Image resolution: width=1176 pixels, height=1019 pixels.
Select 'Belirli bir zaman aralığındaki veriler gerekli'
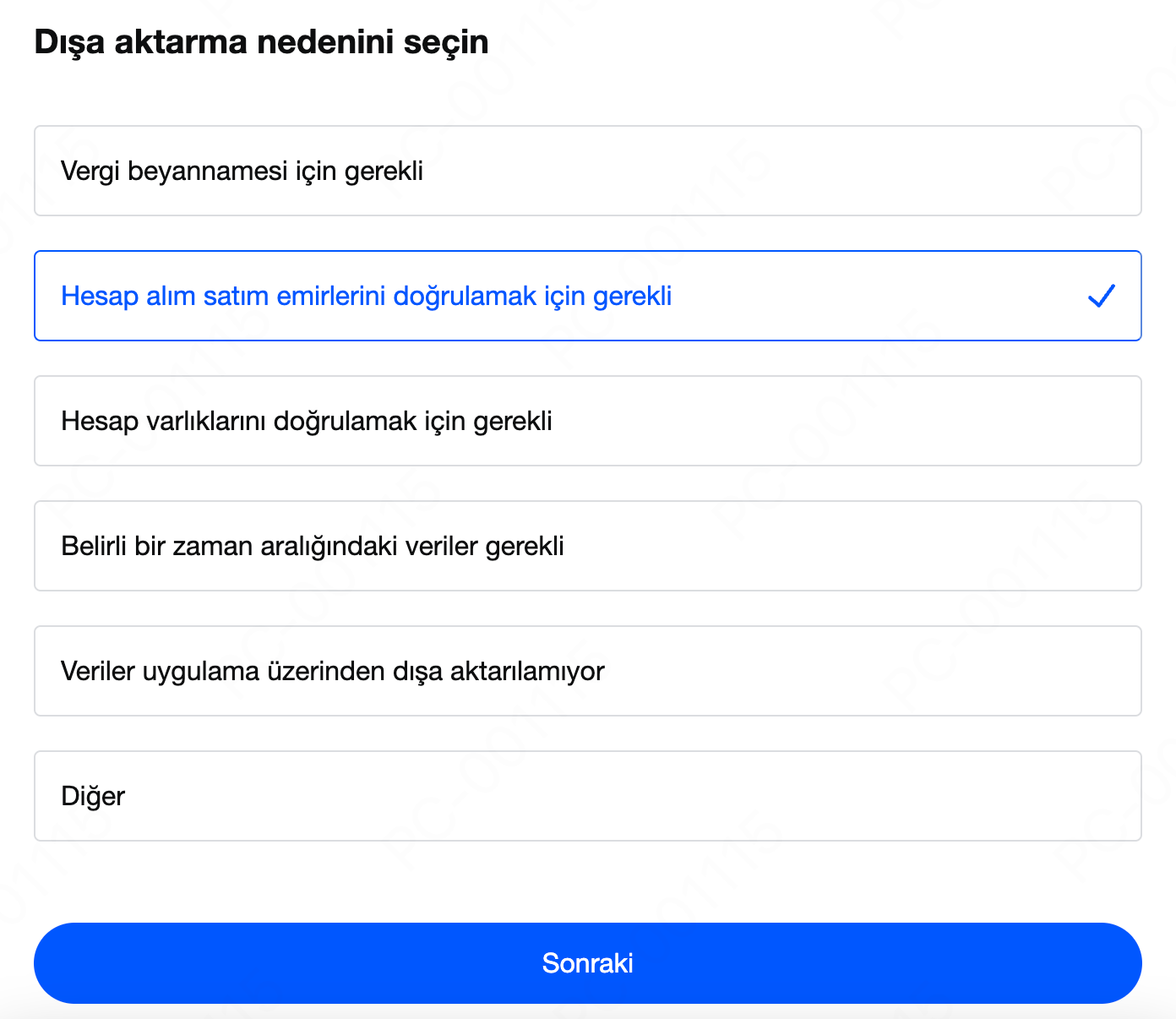click(588, 546)
